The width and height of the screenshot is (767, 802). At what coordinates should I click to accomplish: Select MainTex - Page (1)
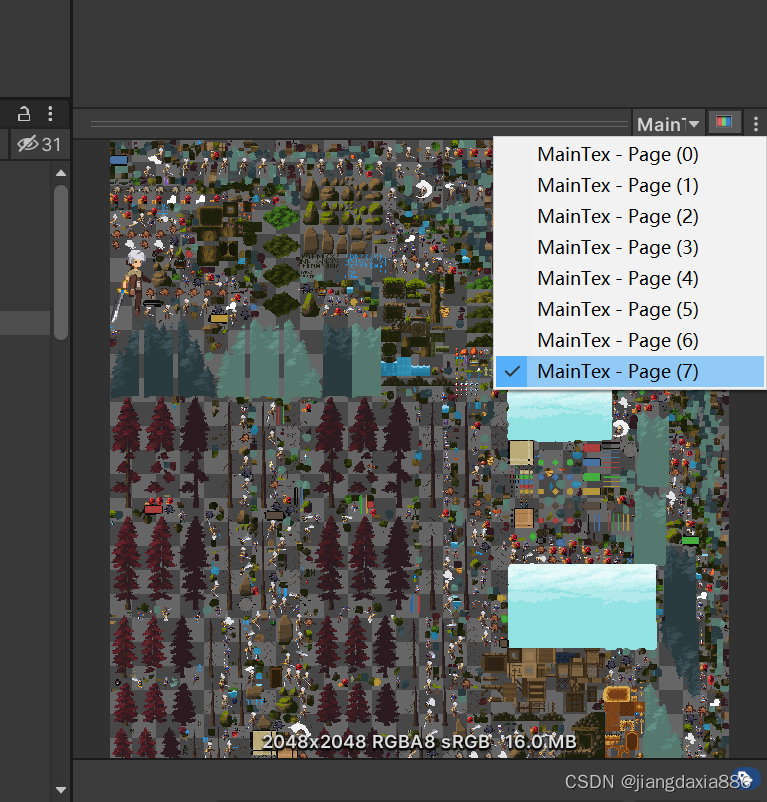click(x=630, y=185)
